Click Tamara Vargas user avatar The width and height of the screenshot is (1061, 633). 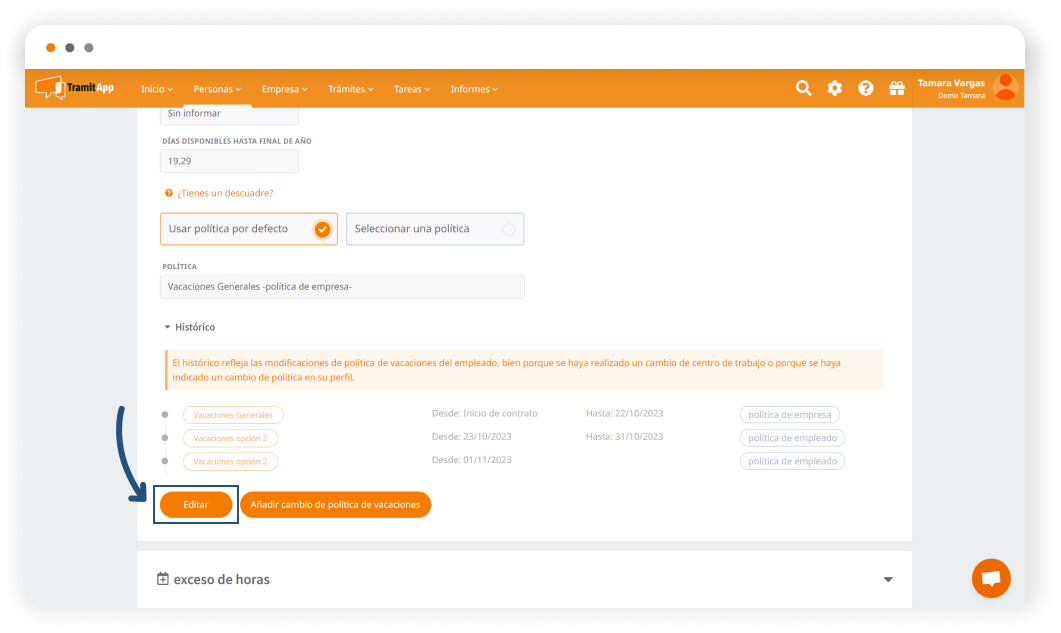1005,88
